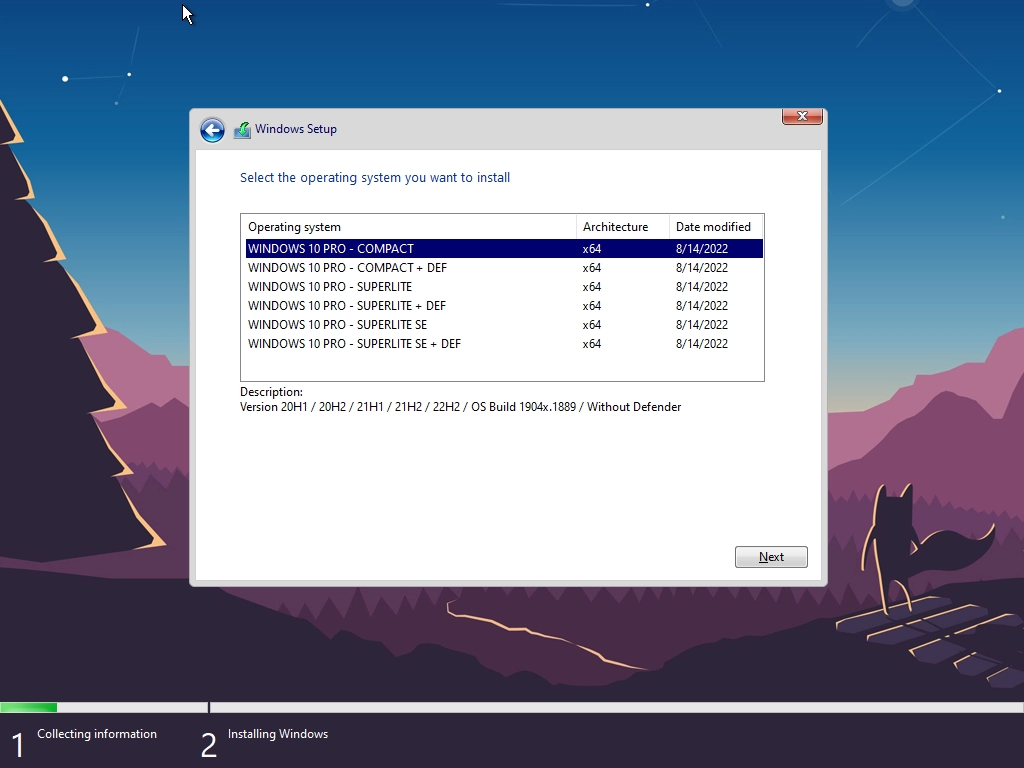
Task: Click x64 in the SUPERLITE SE row
Action: [x=592, y=325]
